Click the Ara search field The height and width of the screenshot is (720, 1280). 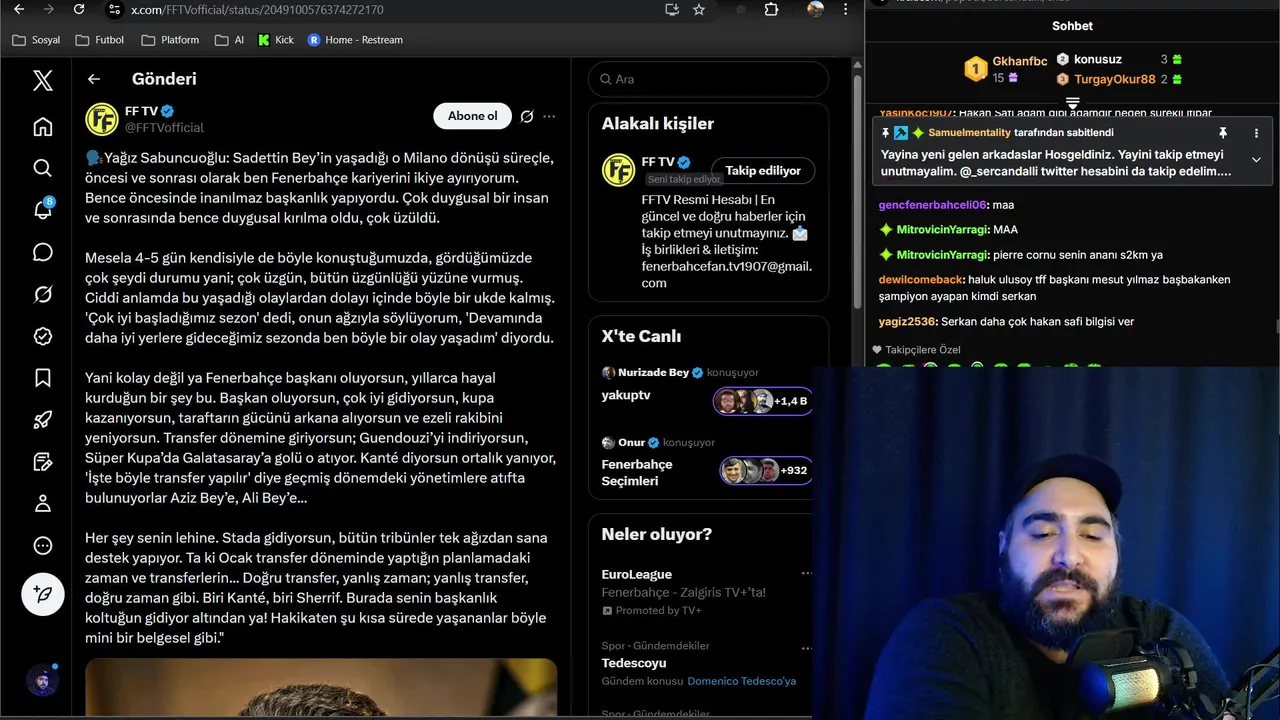coord(708,79)
